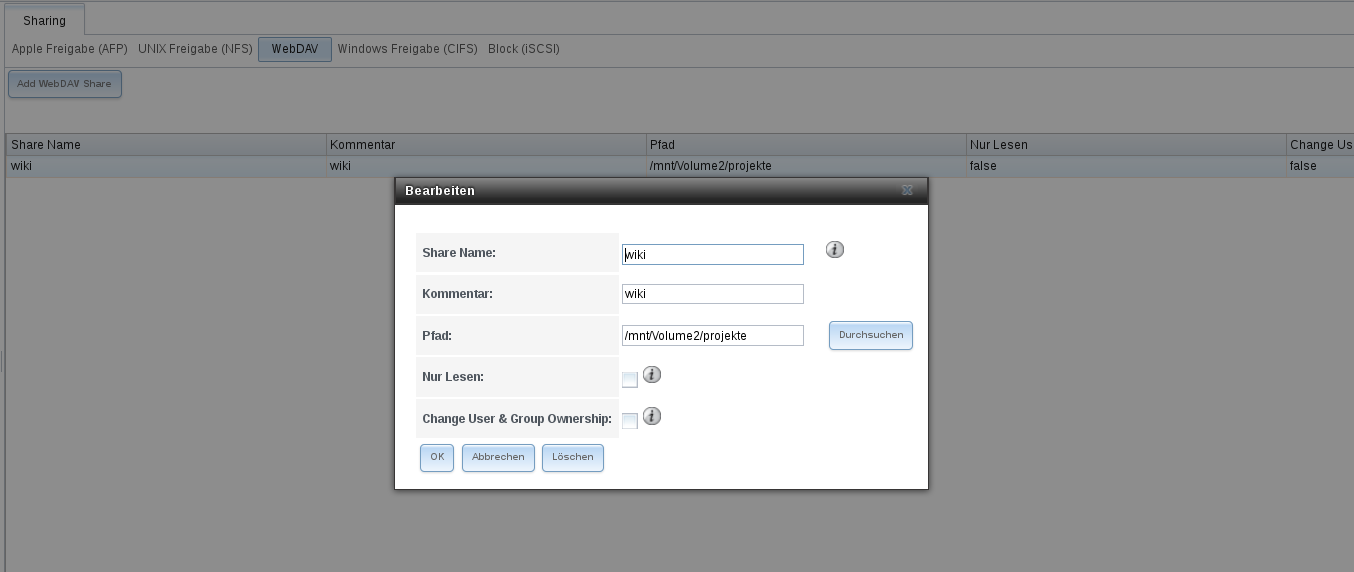Click /mnt/Volume2/projekte cell in table
The width and height of the screenshot is (1354, 572).
[806, 166]
